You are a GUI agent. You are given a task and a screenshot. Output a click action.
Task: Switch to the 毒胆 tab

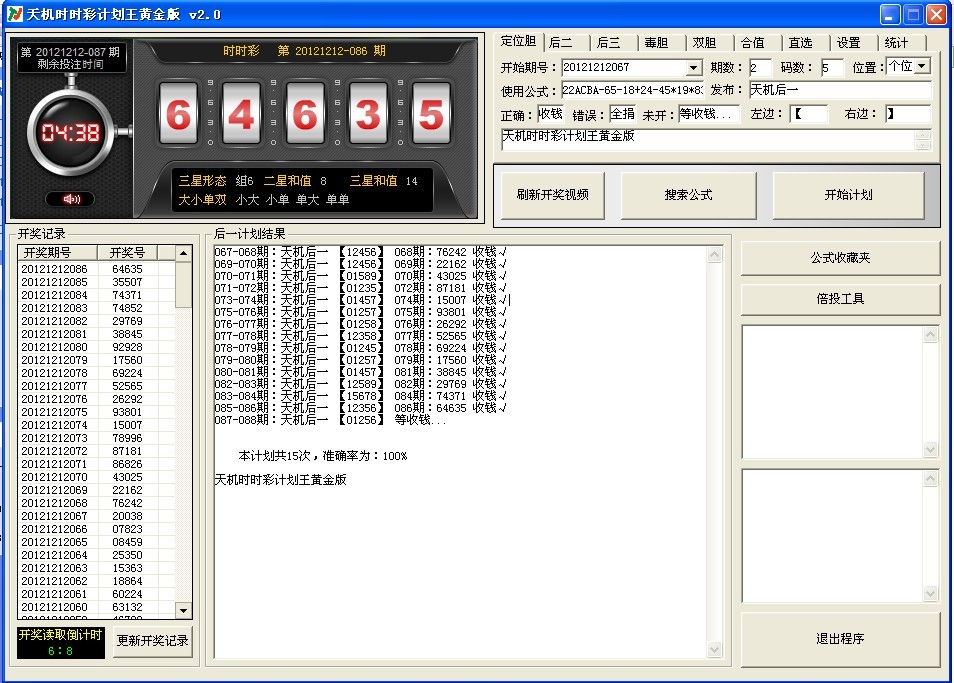(x=656, y=43)
